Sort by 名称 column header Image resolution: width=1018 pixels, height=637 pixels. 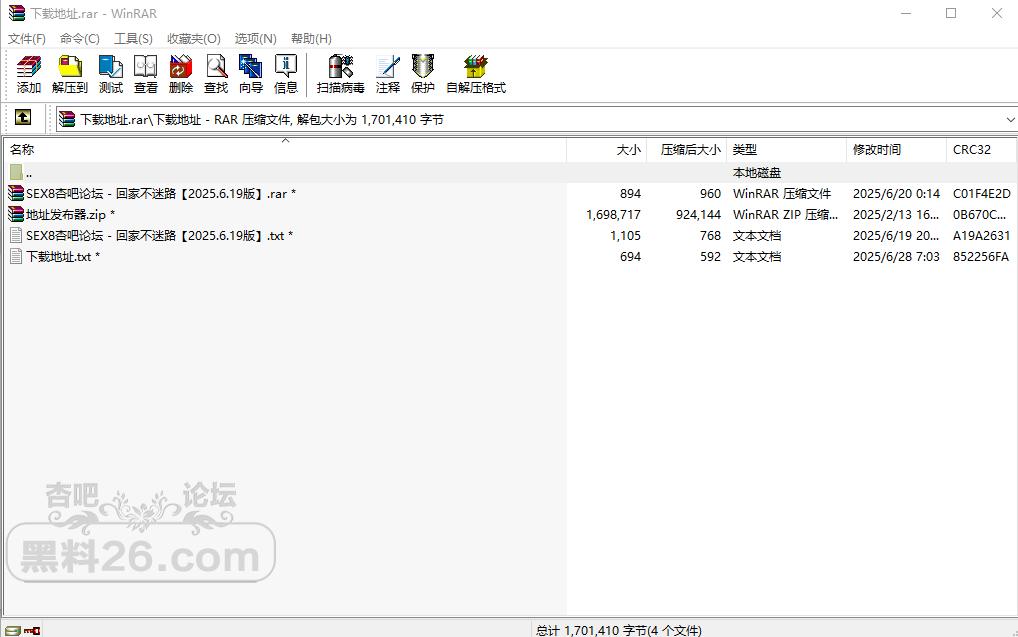pos(286,149)
